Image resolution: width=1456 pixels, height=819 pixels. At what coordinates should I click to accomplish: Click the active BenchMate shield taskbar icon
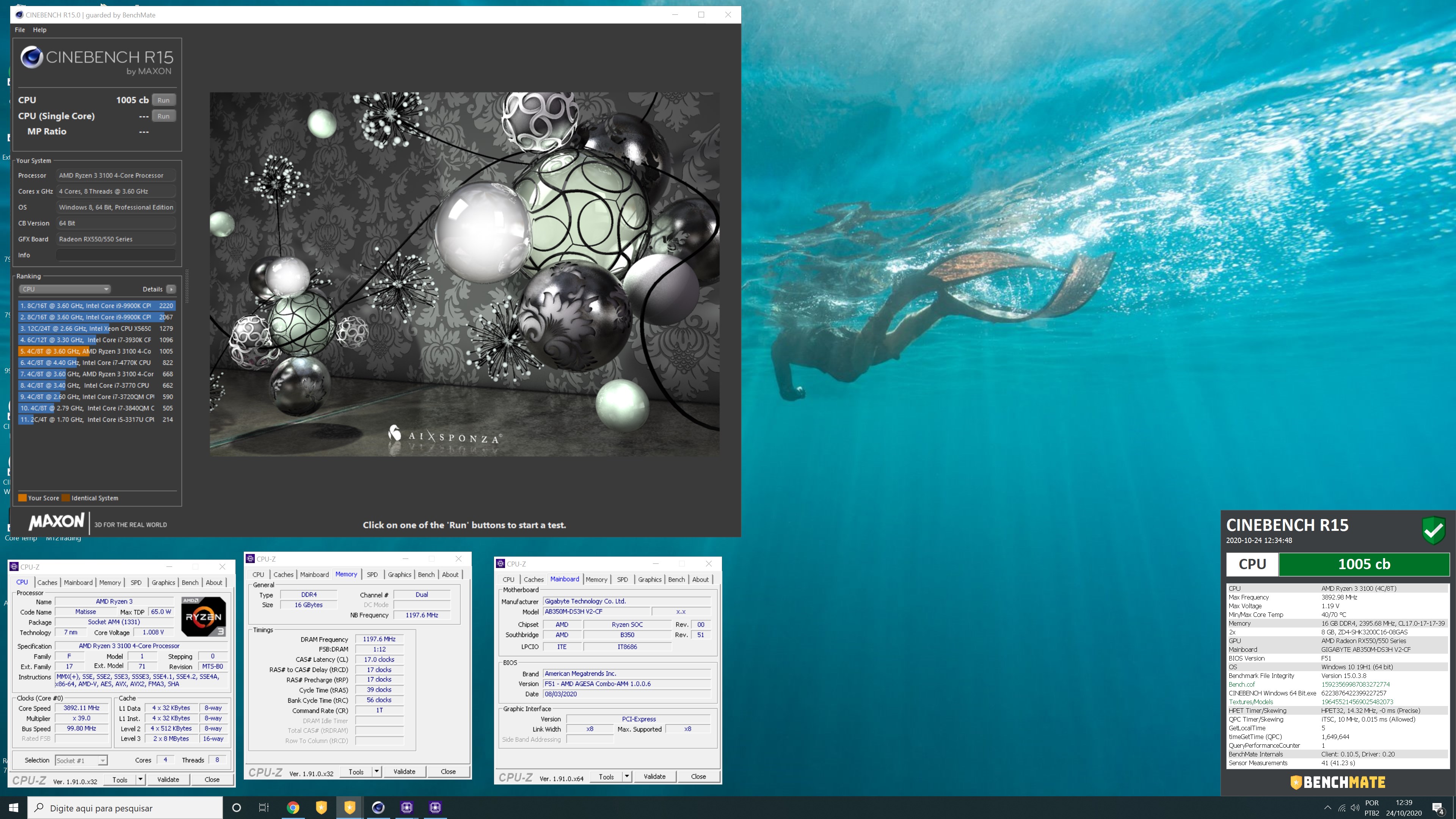pos(349,808)
